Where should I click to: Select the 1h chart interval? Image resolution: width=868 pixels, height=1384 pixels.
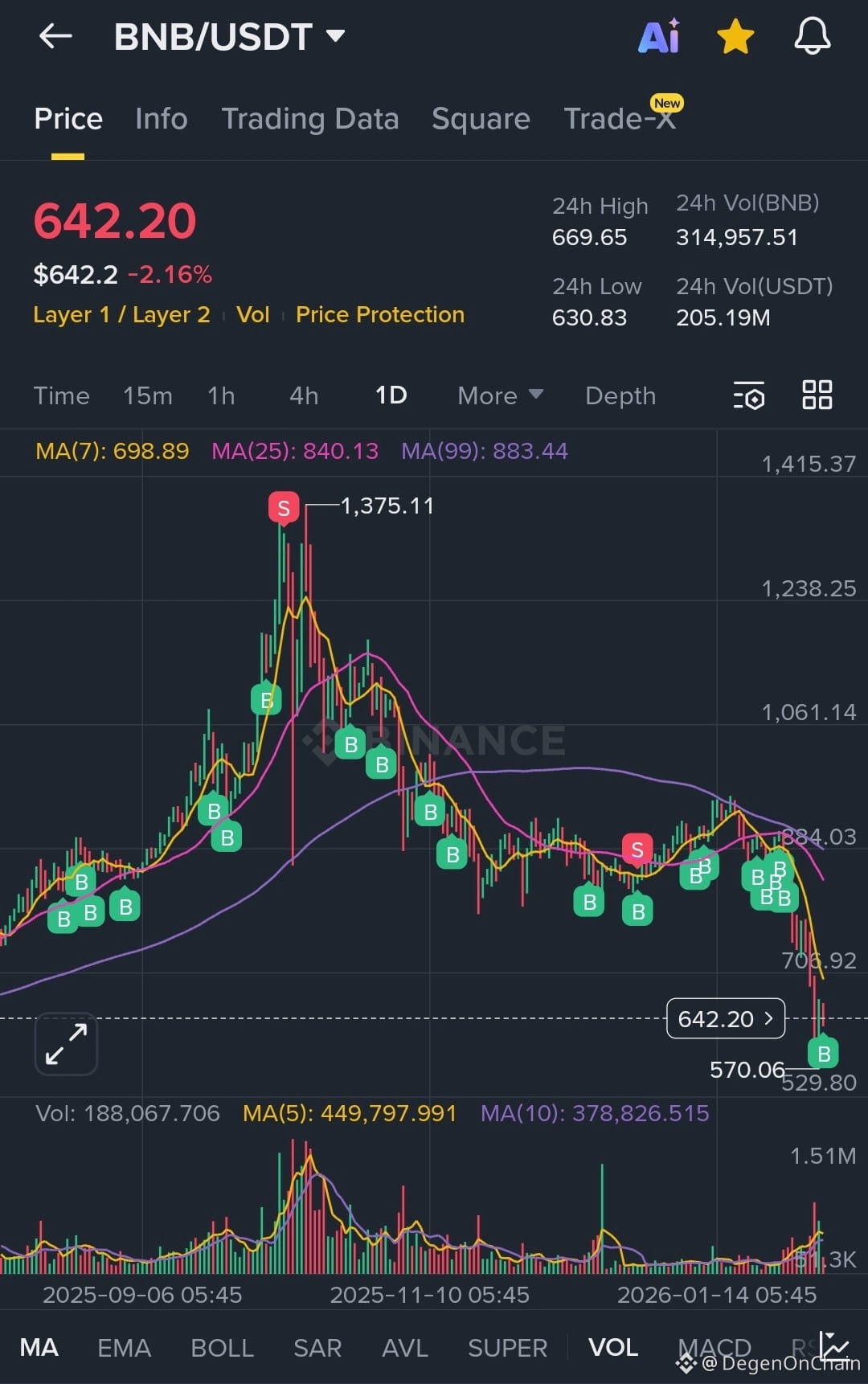(221, 396)
